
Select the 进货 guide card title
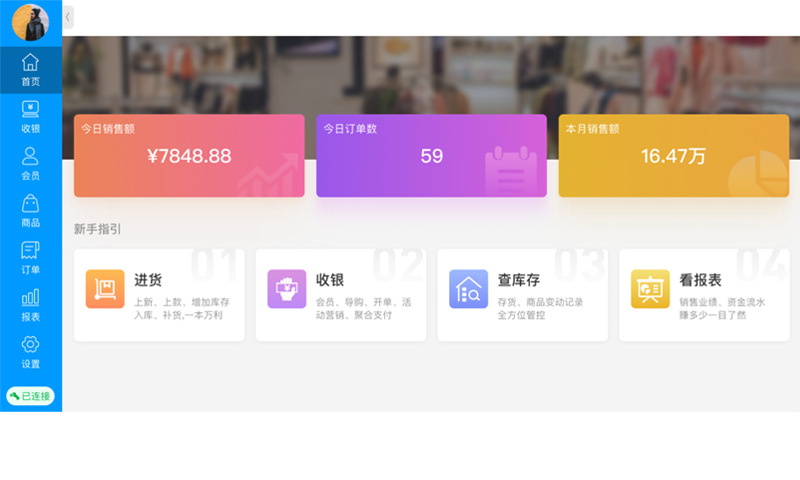(x=148, y=280)
